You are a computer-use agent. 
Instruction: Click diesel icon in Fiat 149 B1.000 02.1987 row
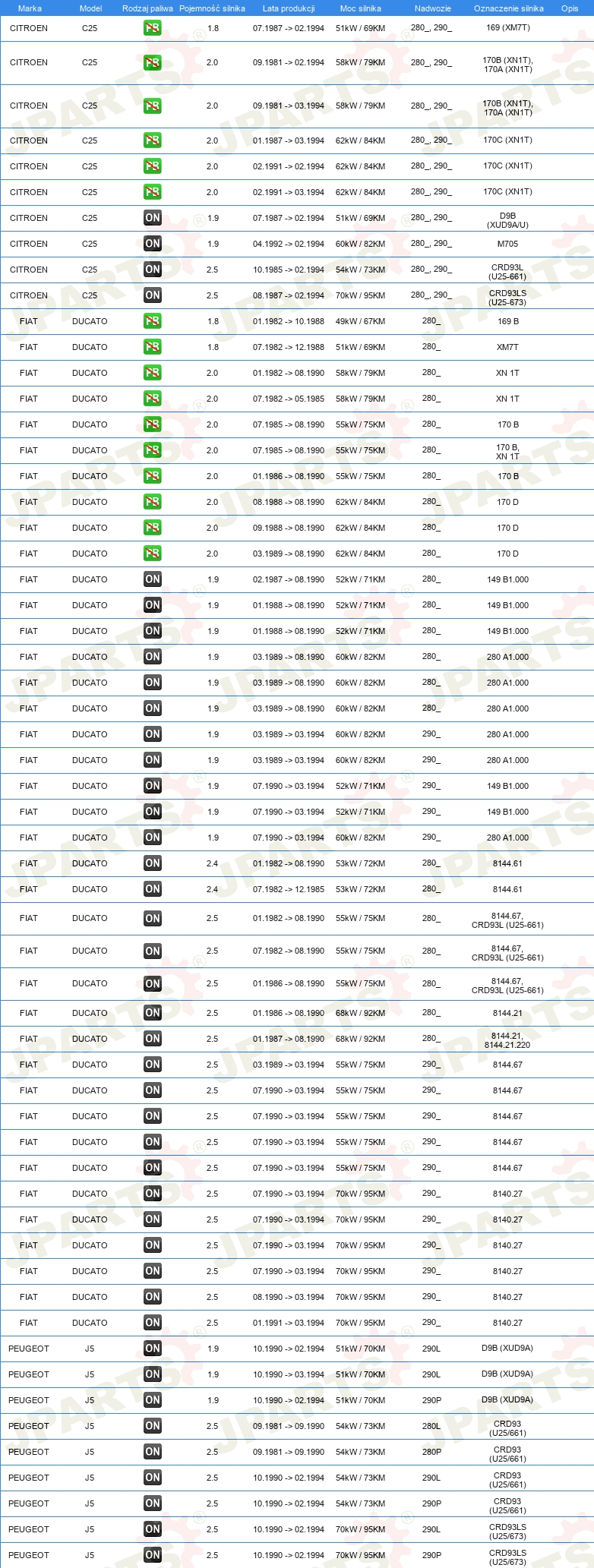pos(152,579)
